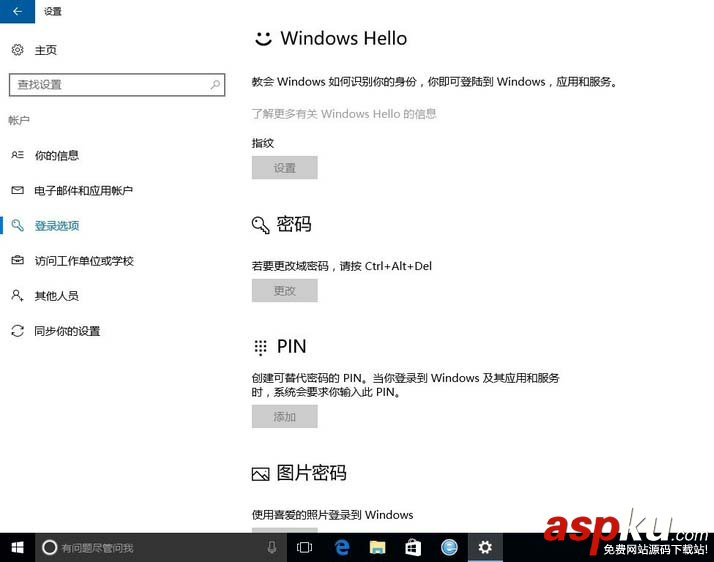The image size is (714, 562).
Task: Click the envelope icon for 电子邮件和应用帐户
Action: (x=17, y=190)
